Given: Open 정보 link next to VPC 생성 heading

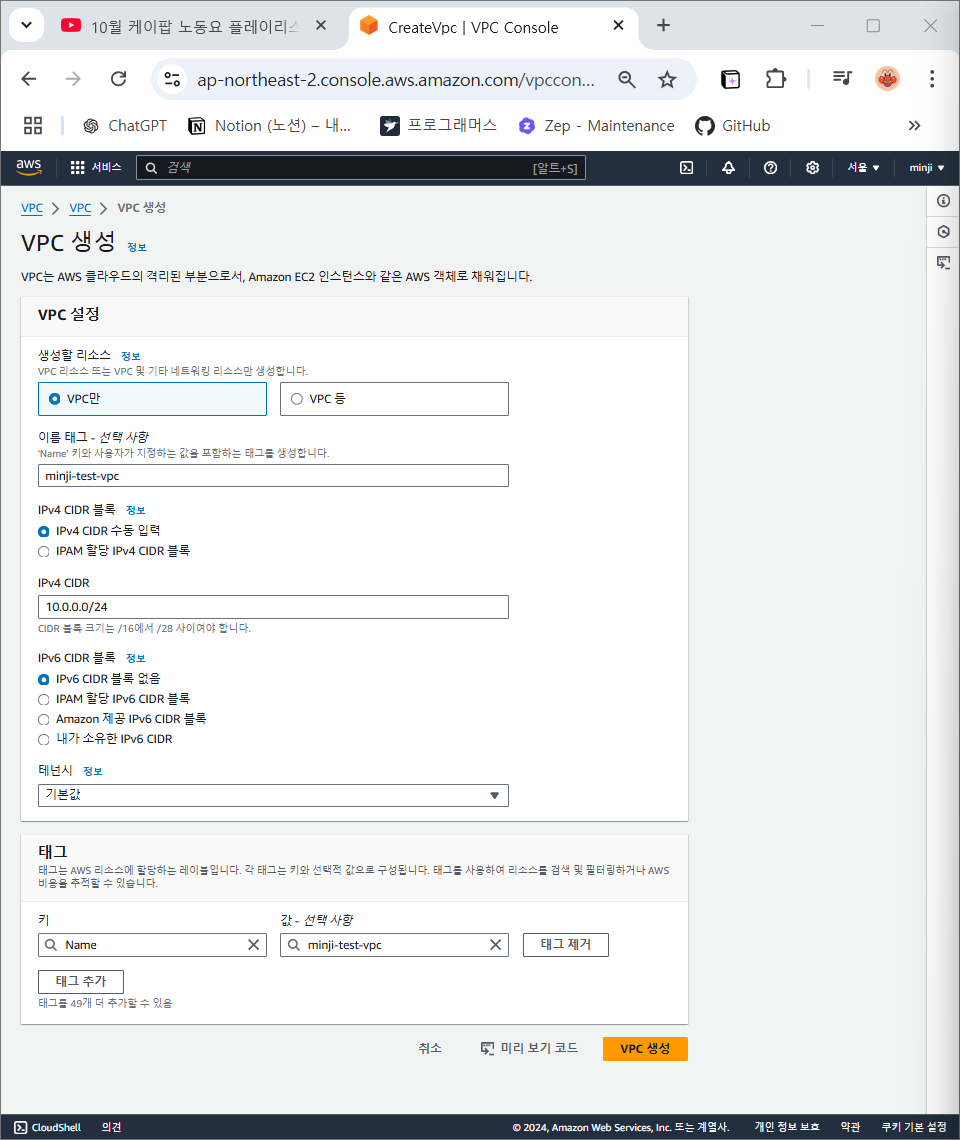Looking at the screenshot, I should coord(137,247).
